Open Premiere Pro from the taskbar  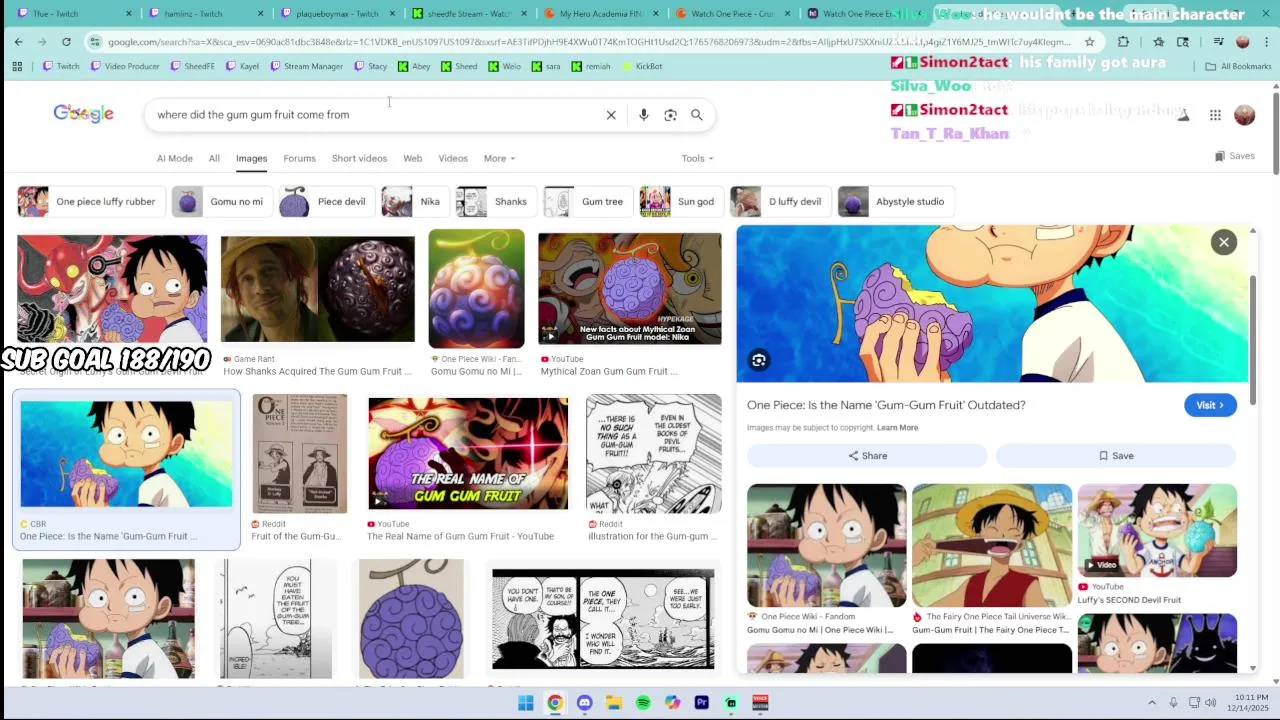pyautogui.click(x=702, y=703)
